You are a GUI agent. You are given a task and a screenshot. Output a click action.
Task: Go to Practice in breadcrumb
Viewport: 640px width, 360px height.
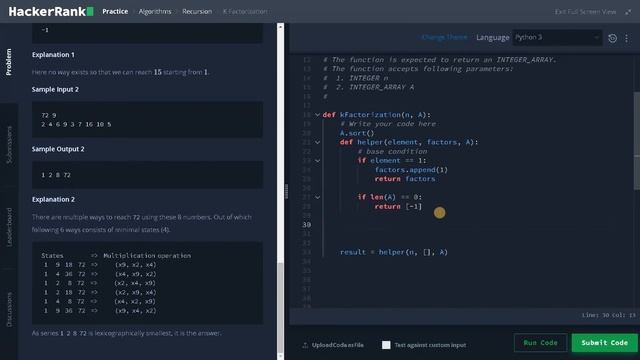[x=115, y=11]
